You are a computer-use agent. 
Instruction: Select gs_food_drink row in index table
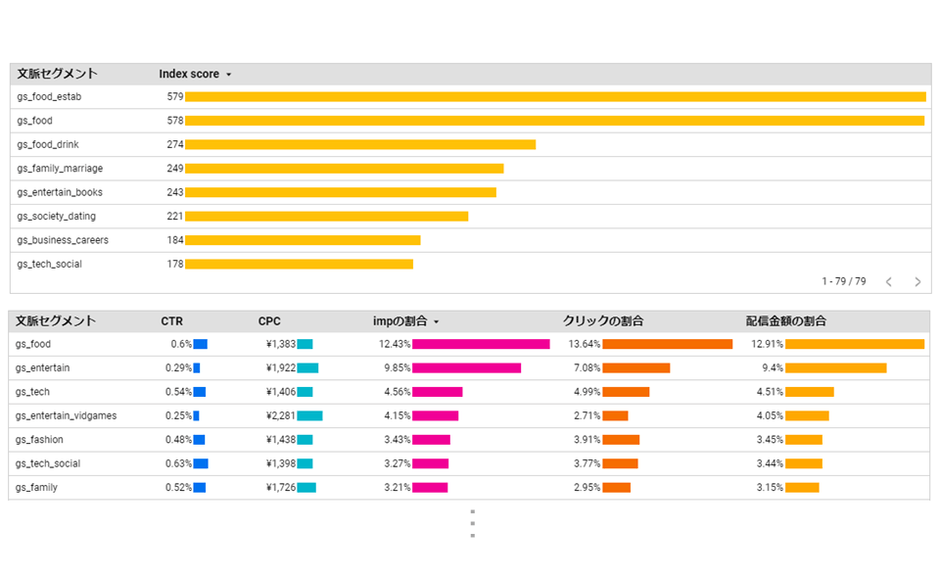[x=48, y=145]
